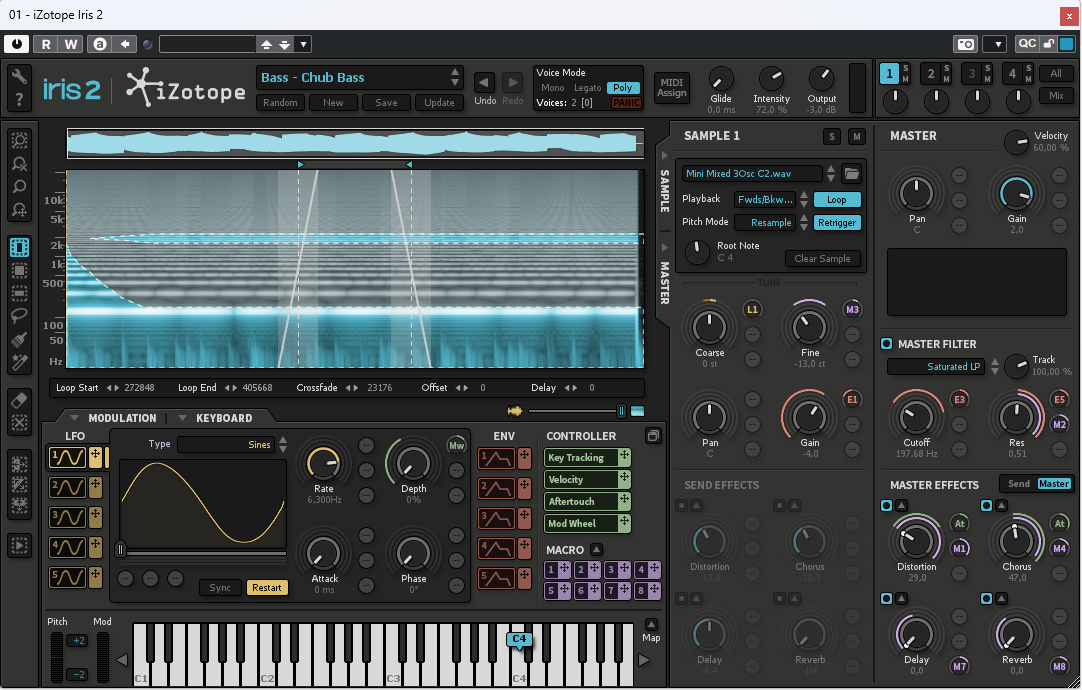Toggle LFO Sync
Screen dimensions: 1082x690
(220, 587)
